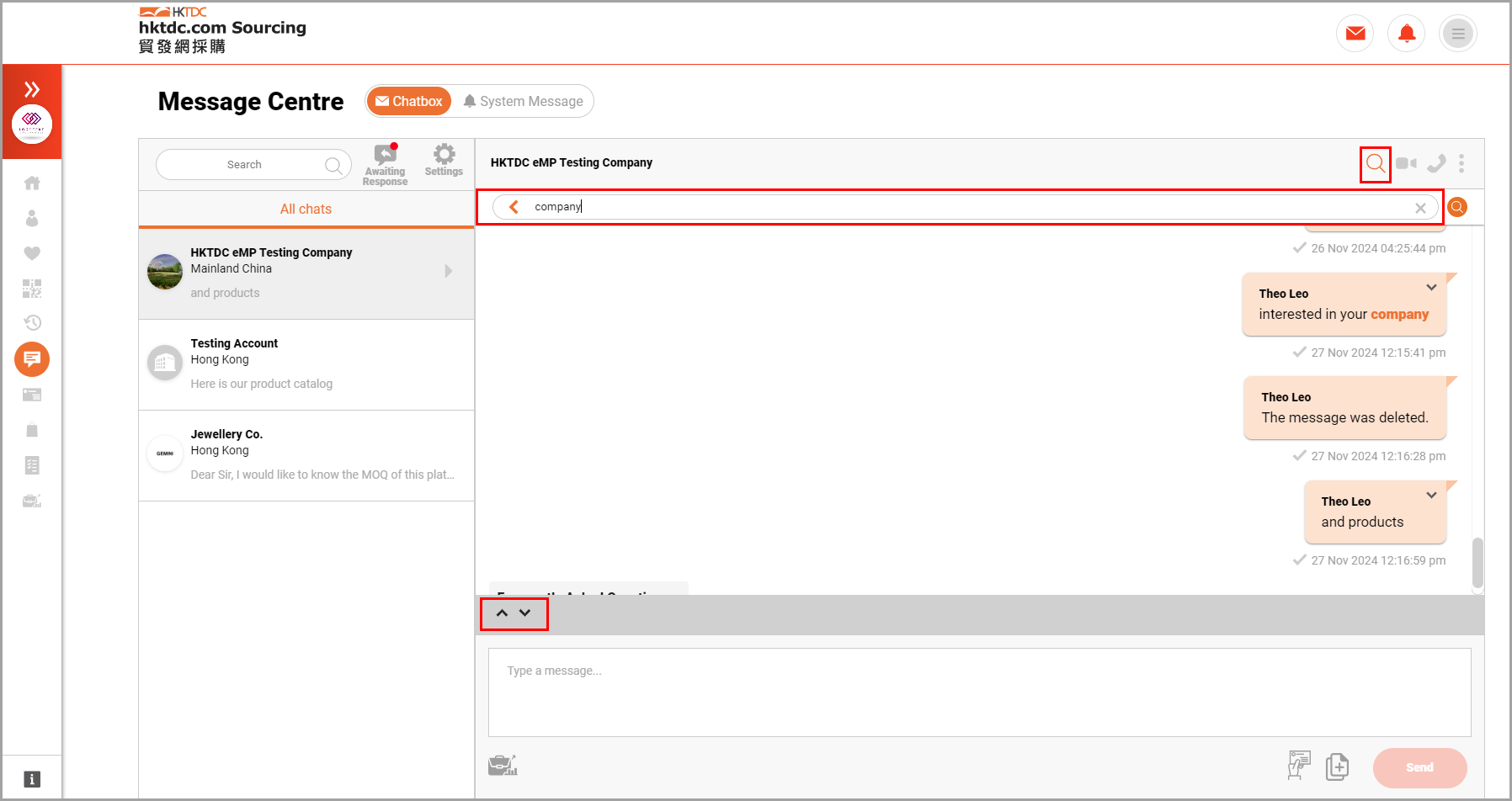Click Jewellery Co. avatar thumbnail
Screen dimensions: 1512x801
coord(165,454)
